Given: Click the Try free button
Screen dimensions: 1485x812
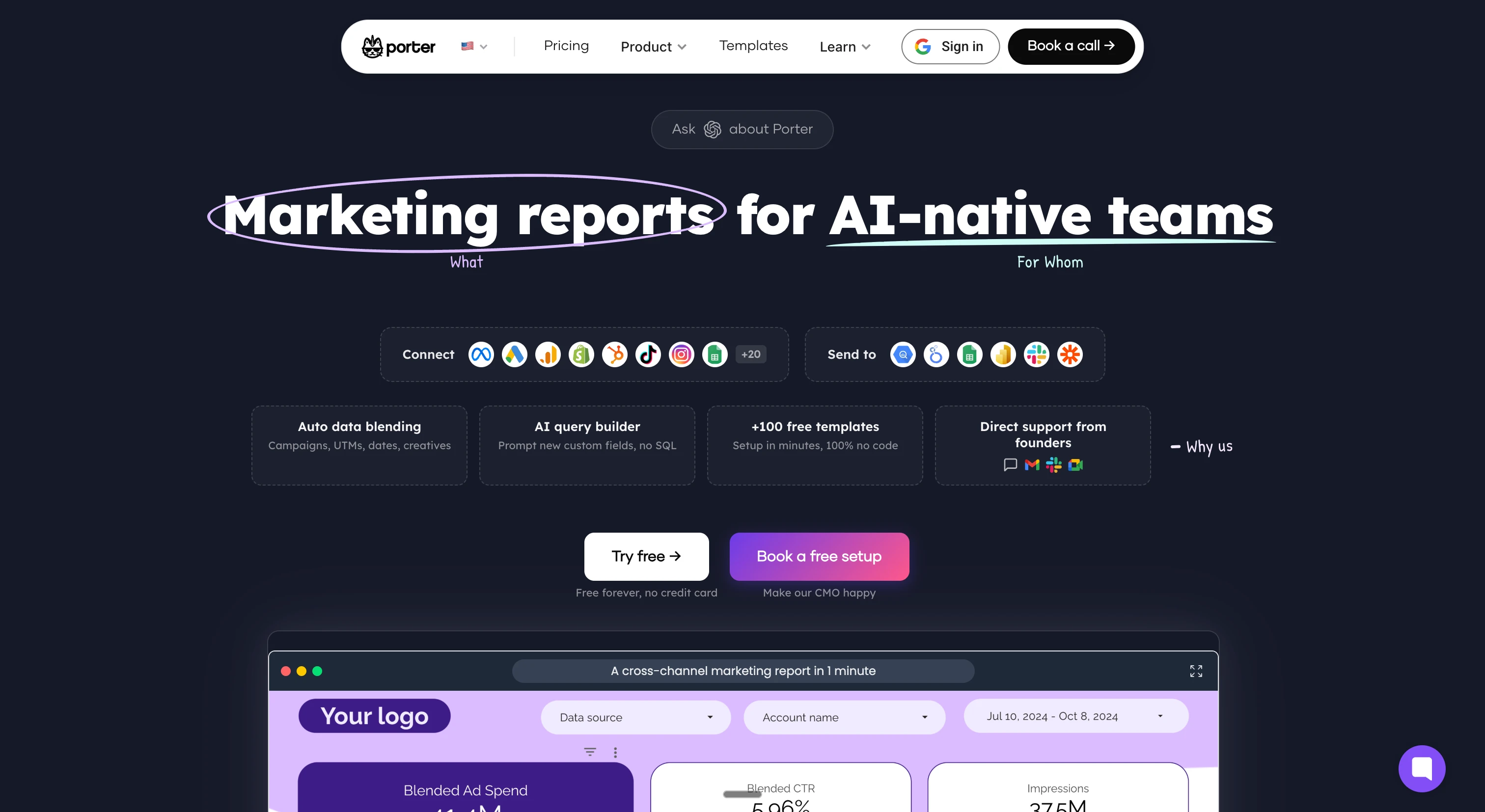Looking at the screenshot, I should point(646,556).
